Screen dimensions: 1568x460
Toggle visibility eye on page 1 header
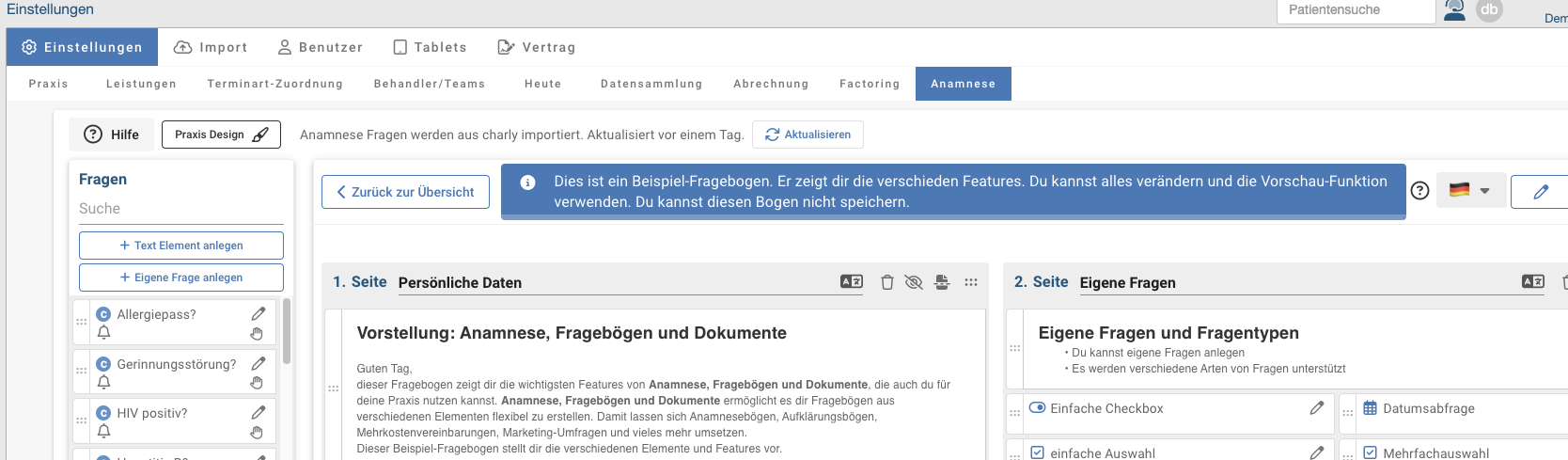point(913,282)
